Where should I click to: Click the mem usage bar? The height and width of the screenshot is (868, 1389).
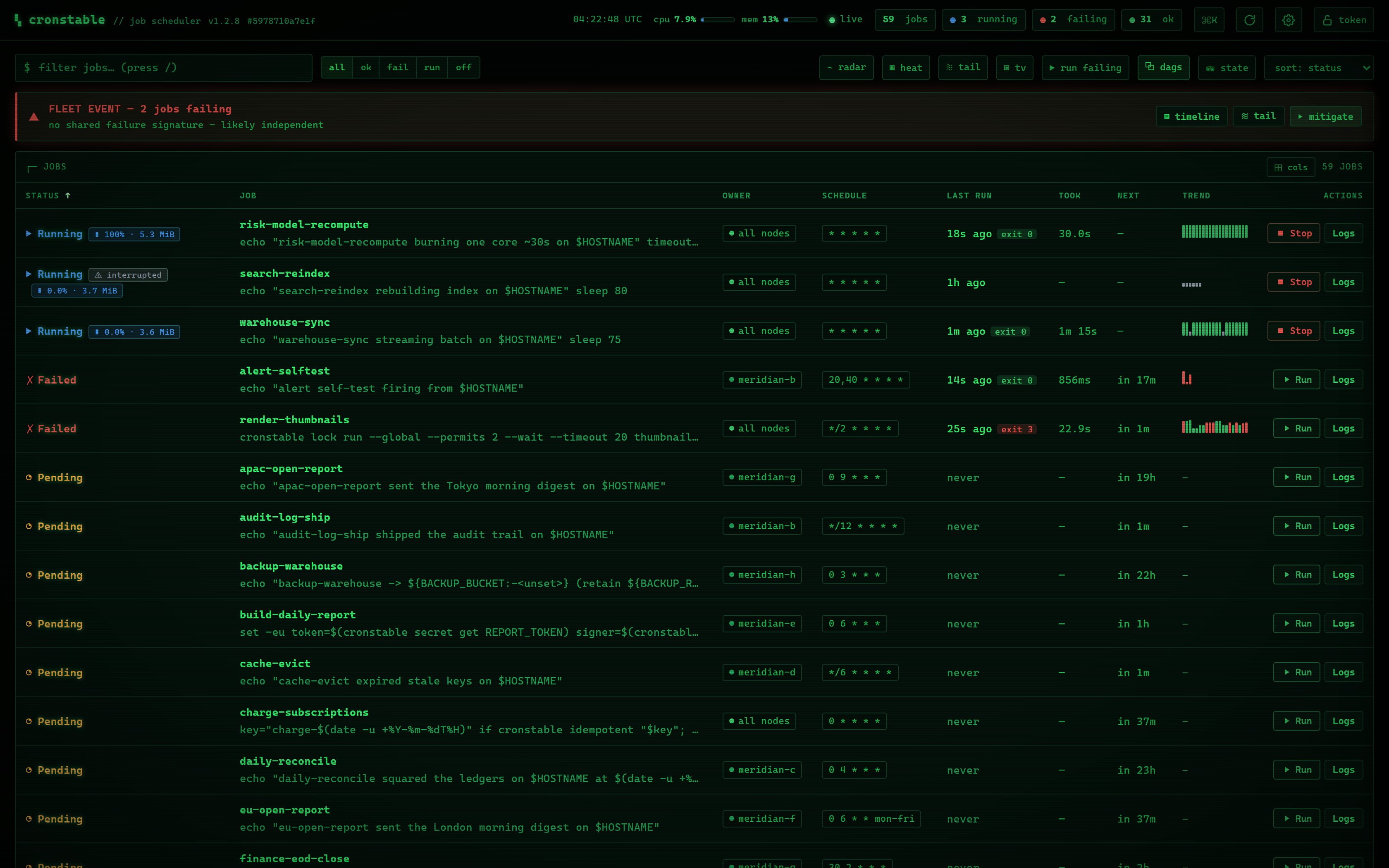coord(800,20)
